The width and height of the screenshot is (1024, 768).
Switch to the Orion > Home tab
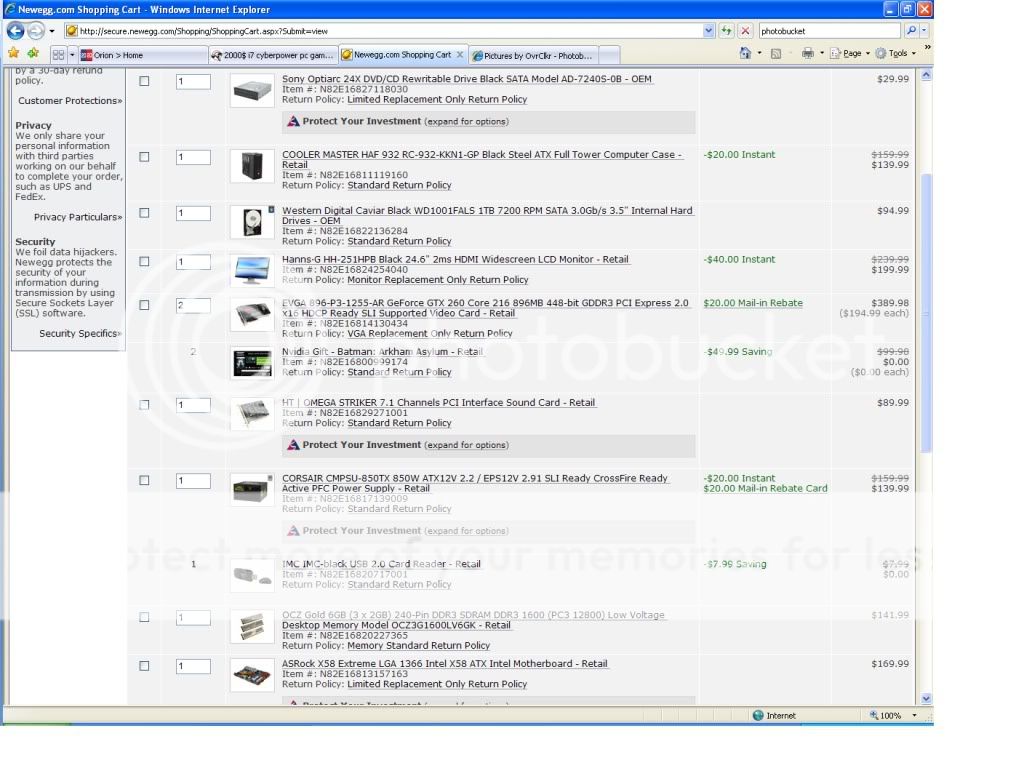(x=142, y=56)
